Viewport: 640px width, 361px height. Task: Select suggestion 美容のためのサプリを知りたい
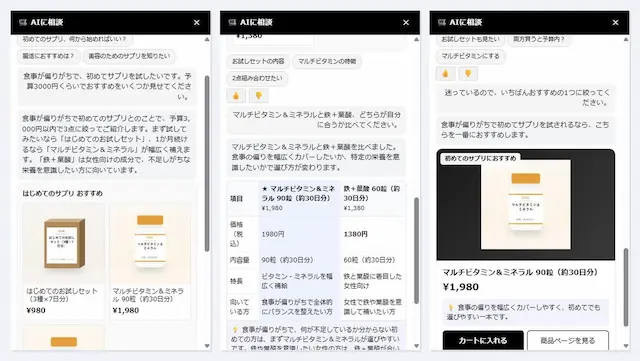point(129,56)
